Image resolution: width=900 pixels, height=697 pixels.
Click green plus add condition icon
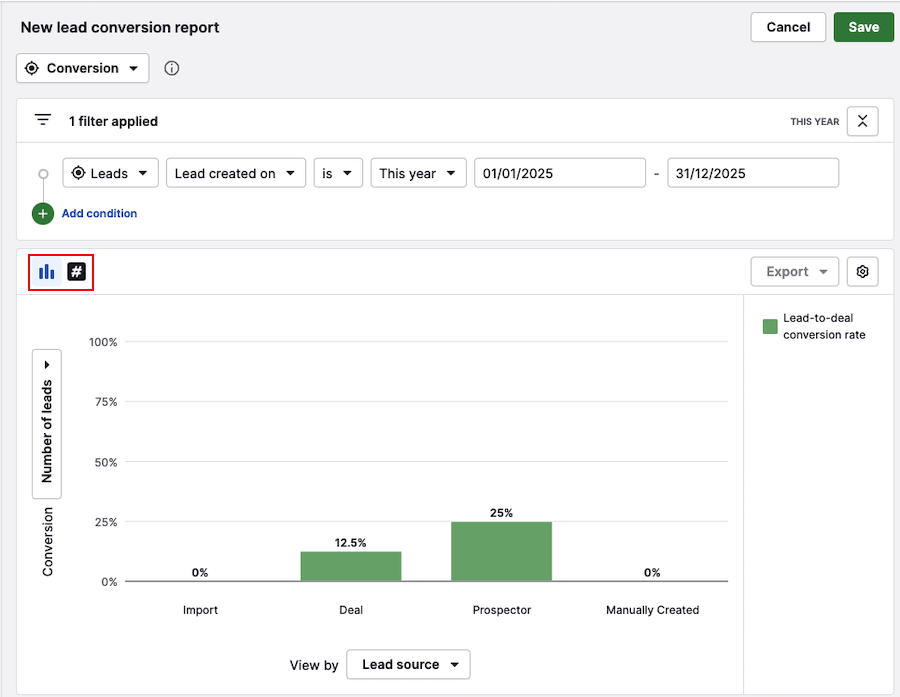point(43,214)
